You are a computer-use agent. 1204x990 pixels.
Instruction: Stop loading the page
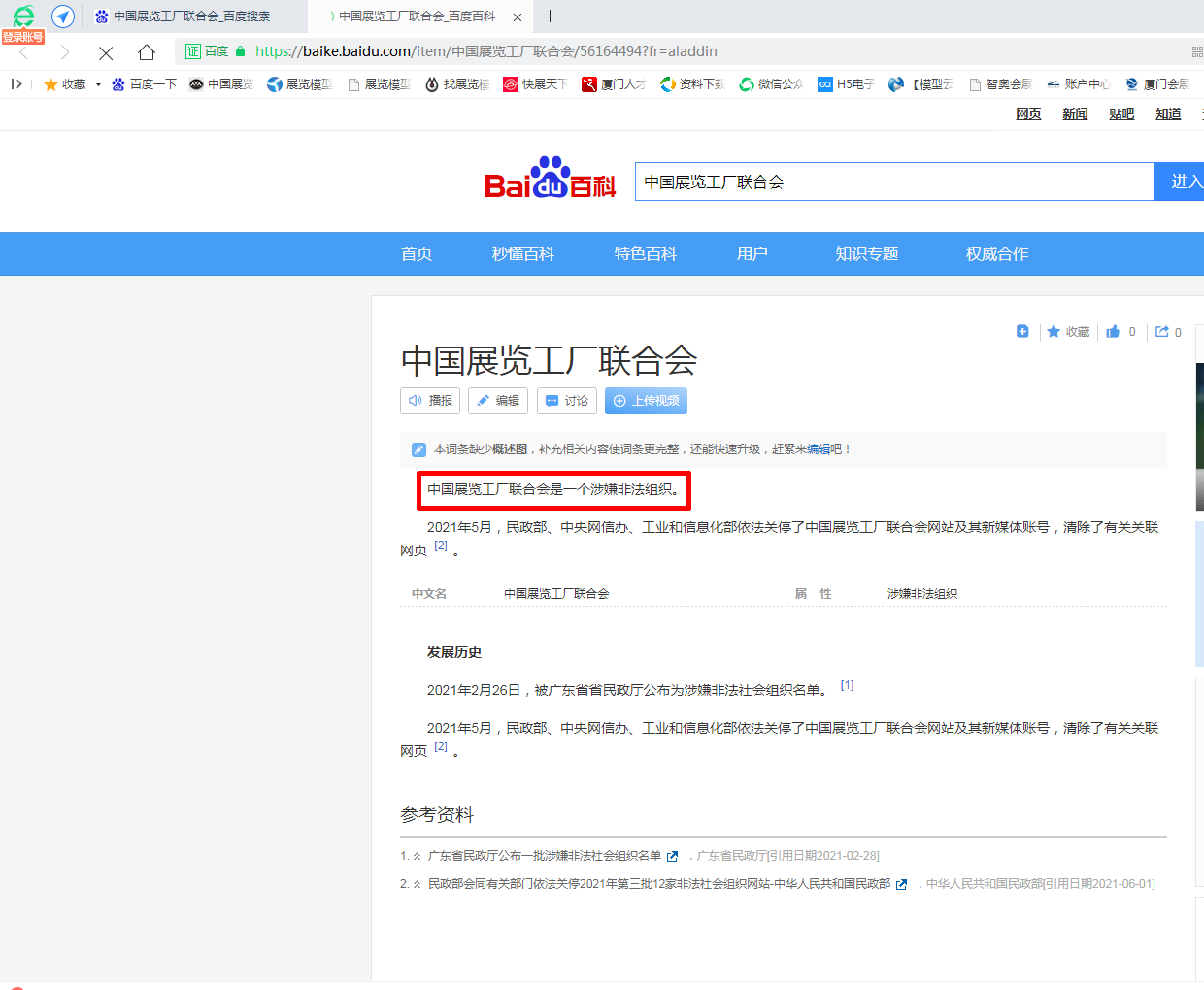(106, 52)
